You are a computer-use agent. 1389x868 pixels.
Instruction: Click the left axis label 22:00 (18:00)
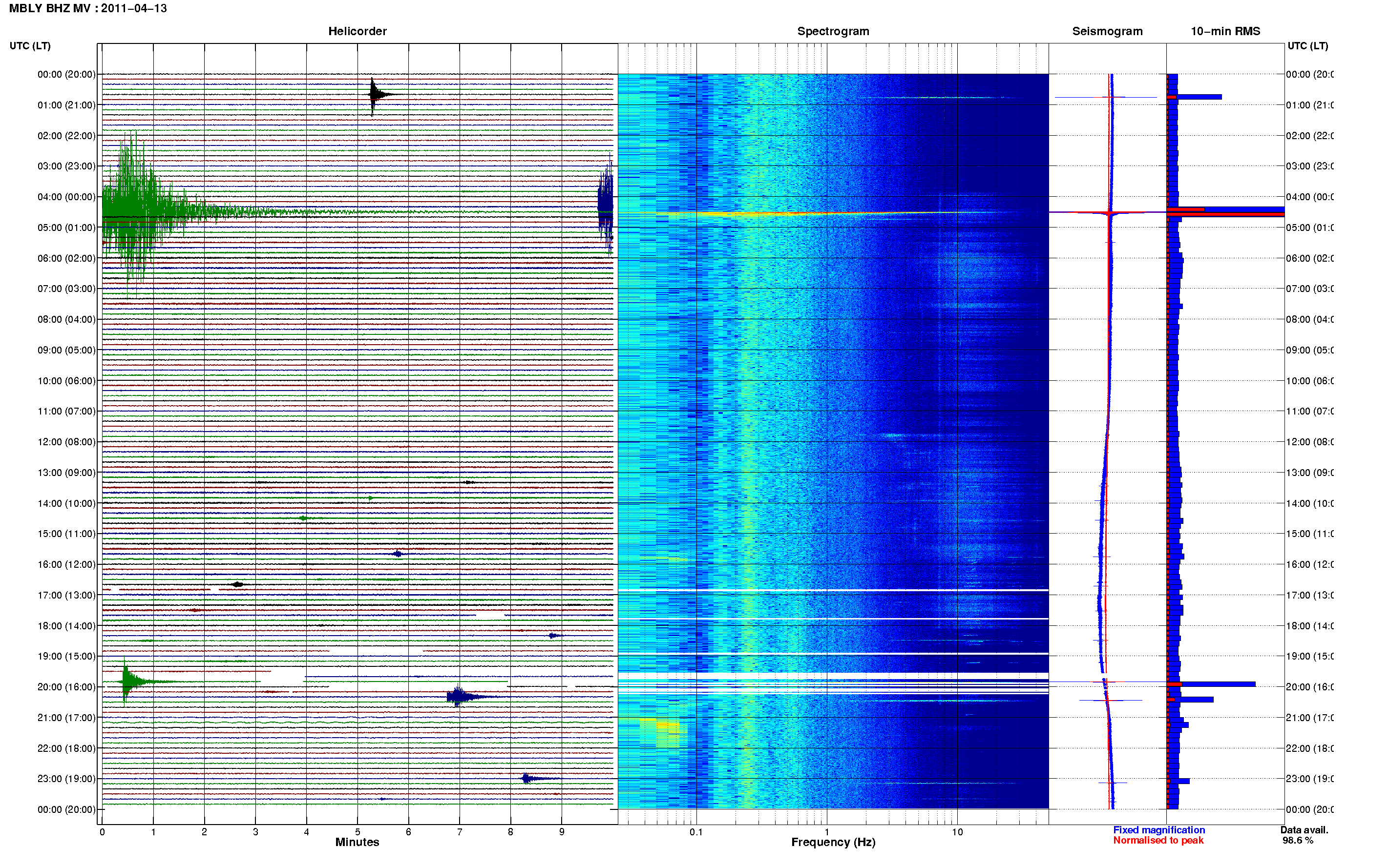pyautogui.click(x=66, y=748)
